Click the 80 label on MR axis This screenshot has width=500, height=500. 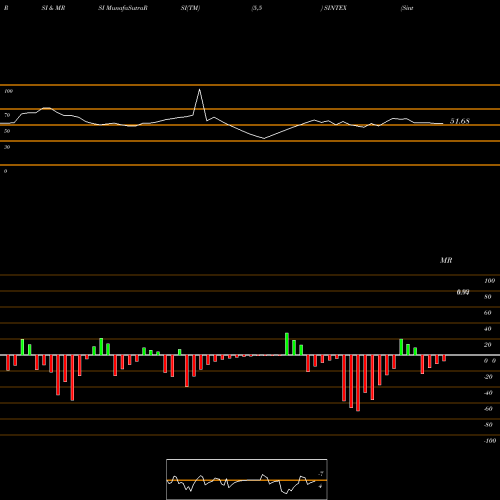[488, 297]
